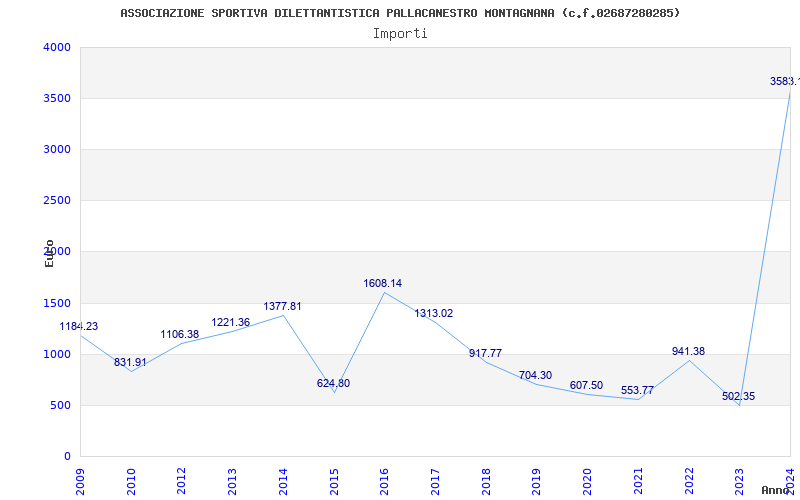This screenshot has width=800, height=500.
Task: Select the 2019 x-axis year label
Action: tap(537, 482)
